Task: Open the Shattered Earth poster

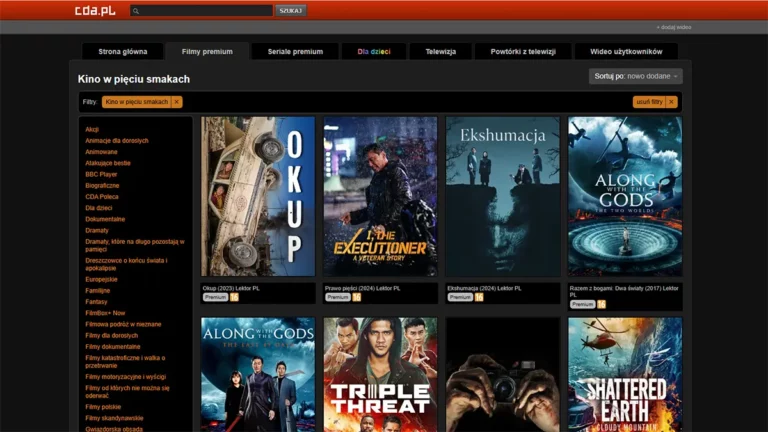Action: click(x=625, y=375)
